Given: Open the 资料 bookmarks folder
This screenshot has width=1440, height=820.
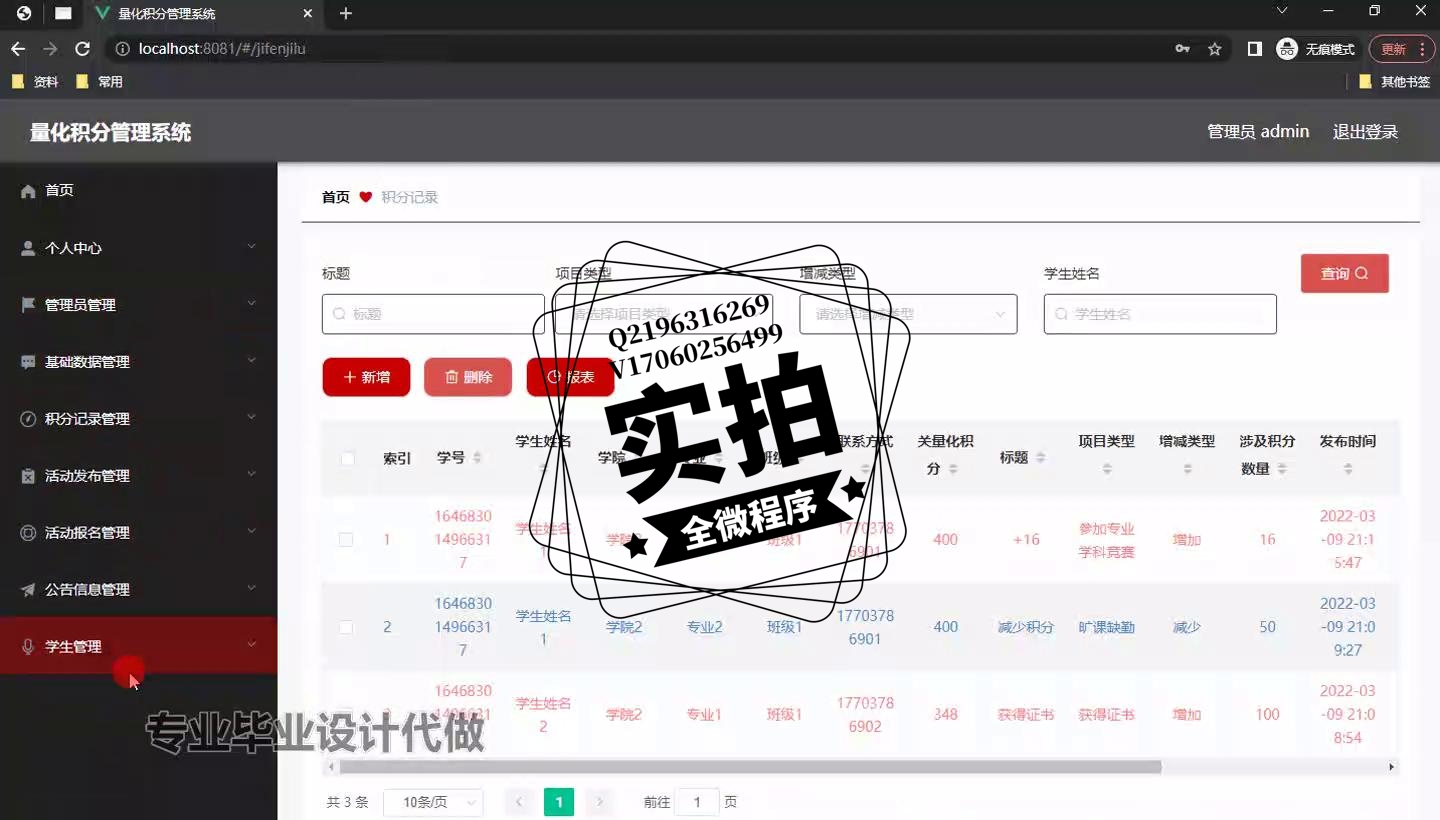Looking at the screenshot, I should (35, 82).
